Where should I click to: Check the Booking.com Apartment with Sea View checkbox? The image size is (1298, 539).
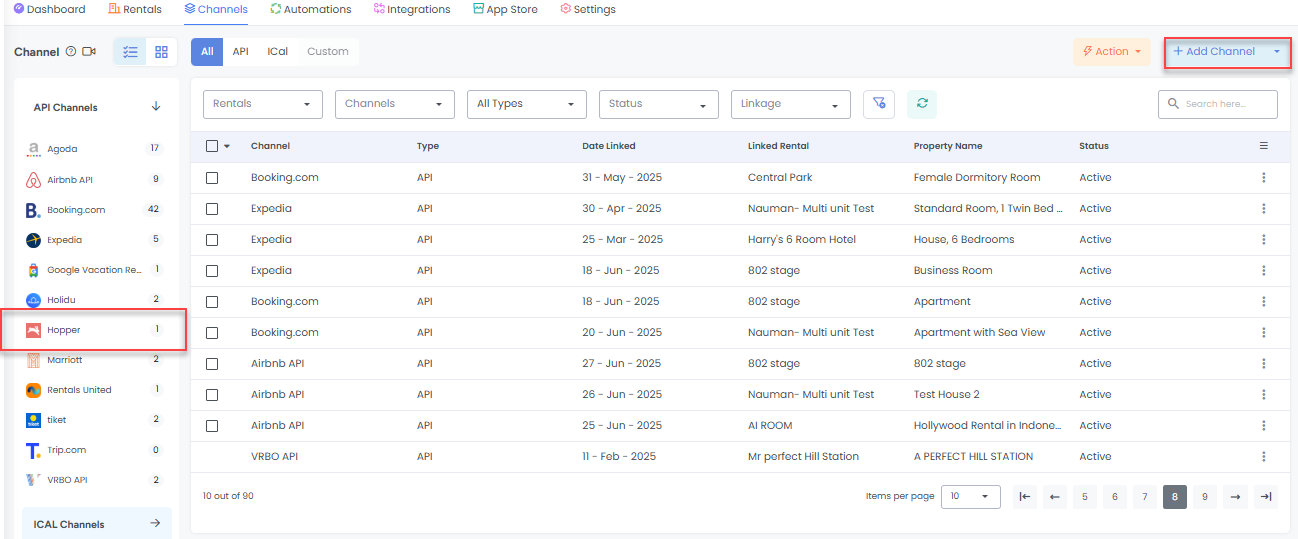[212, 333]
